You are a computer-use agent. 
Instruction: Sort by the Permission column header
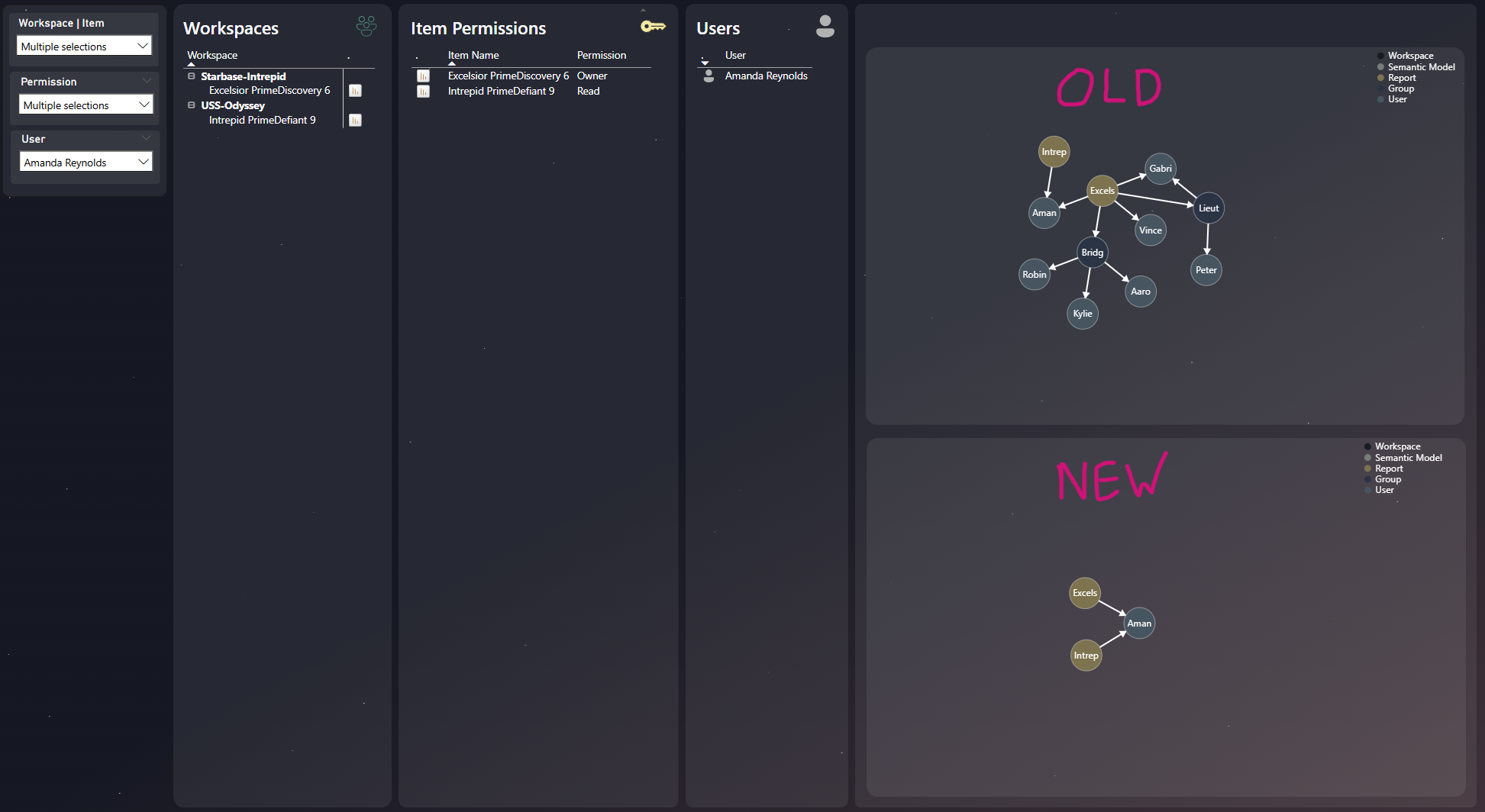pyautogui.click(x=601, y=56)
